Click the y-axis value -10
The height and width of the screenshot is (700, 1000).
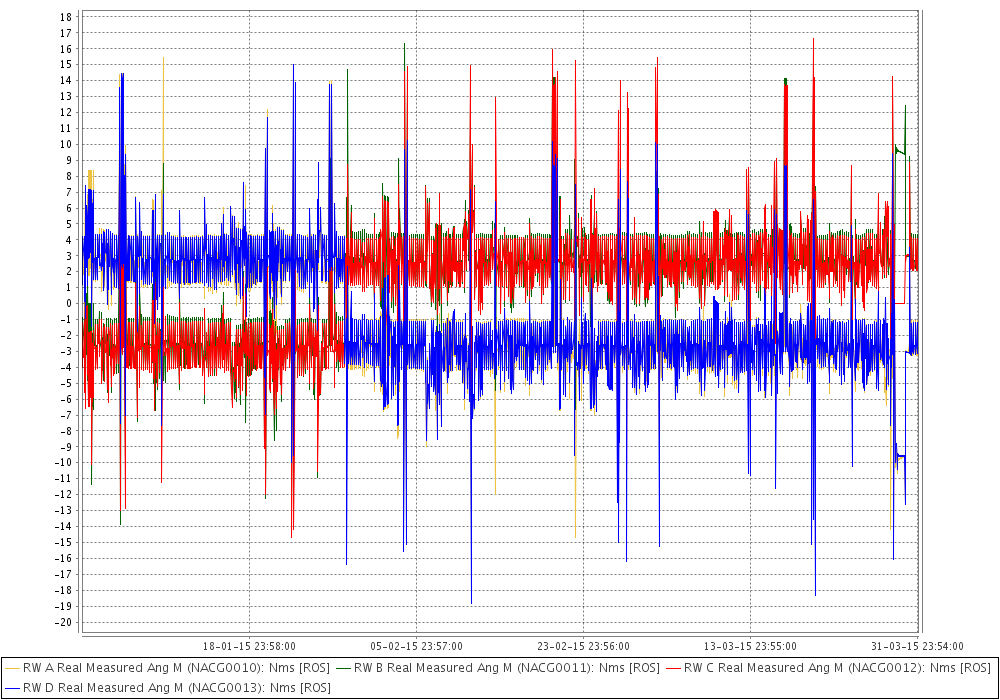(64, 463)
